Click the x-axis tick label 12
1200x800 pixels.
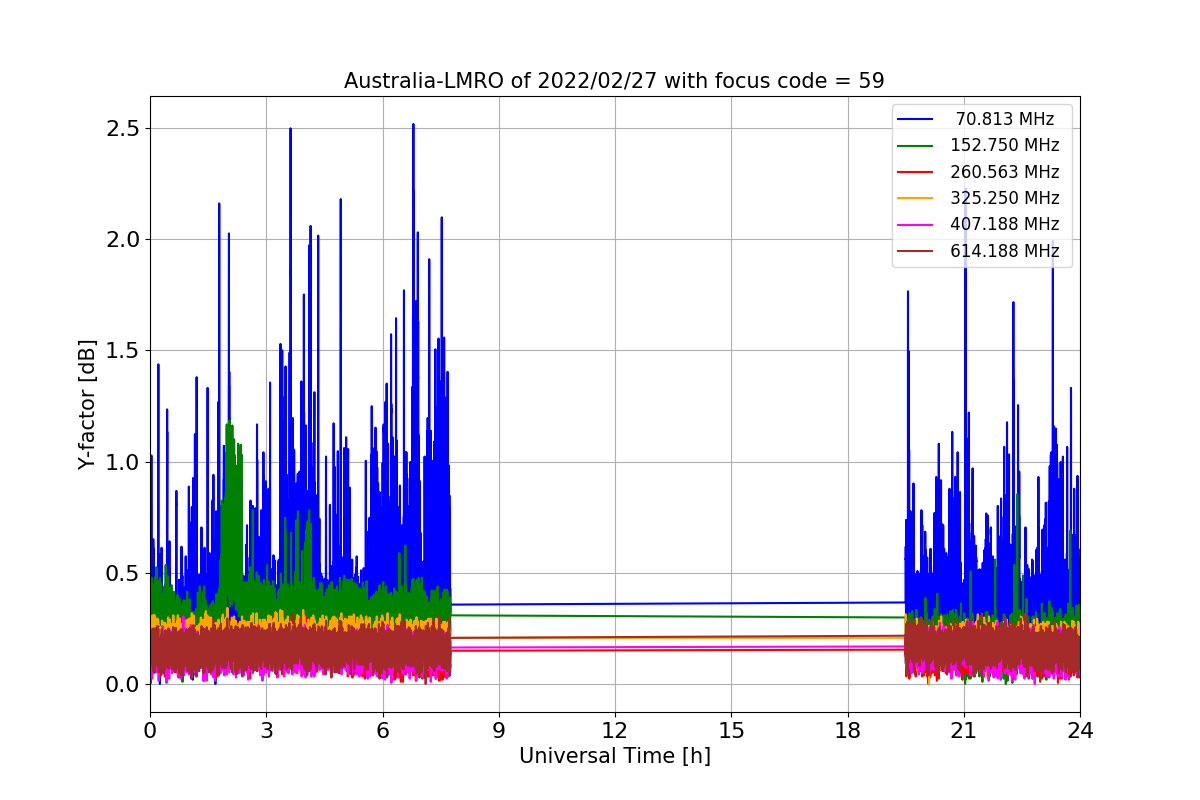point(615,731)
